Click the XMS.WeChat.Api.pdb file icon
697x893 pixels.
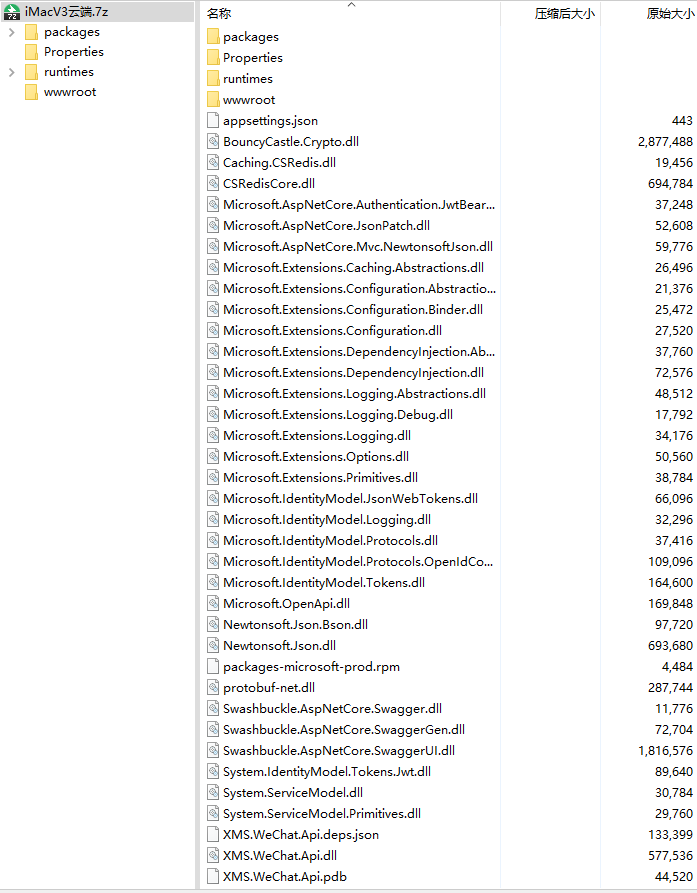(213, 877)
